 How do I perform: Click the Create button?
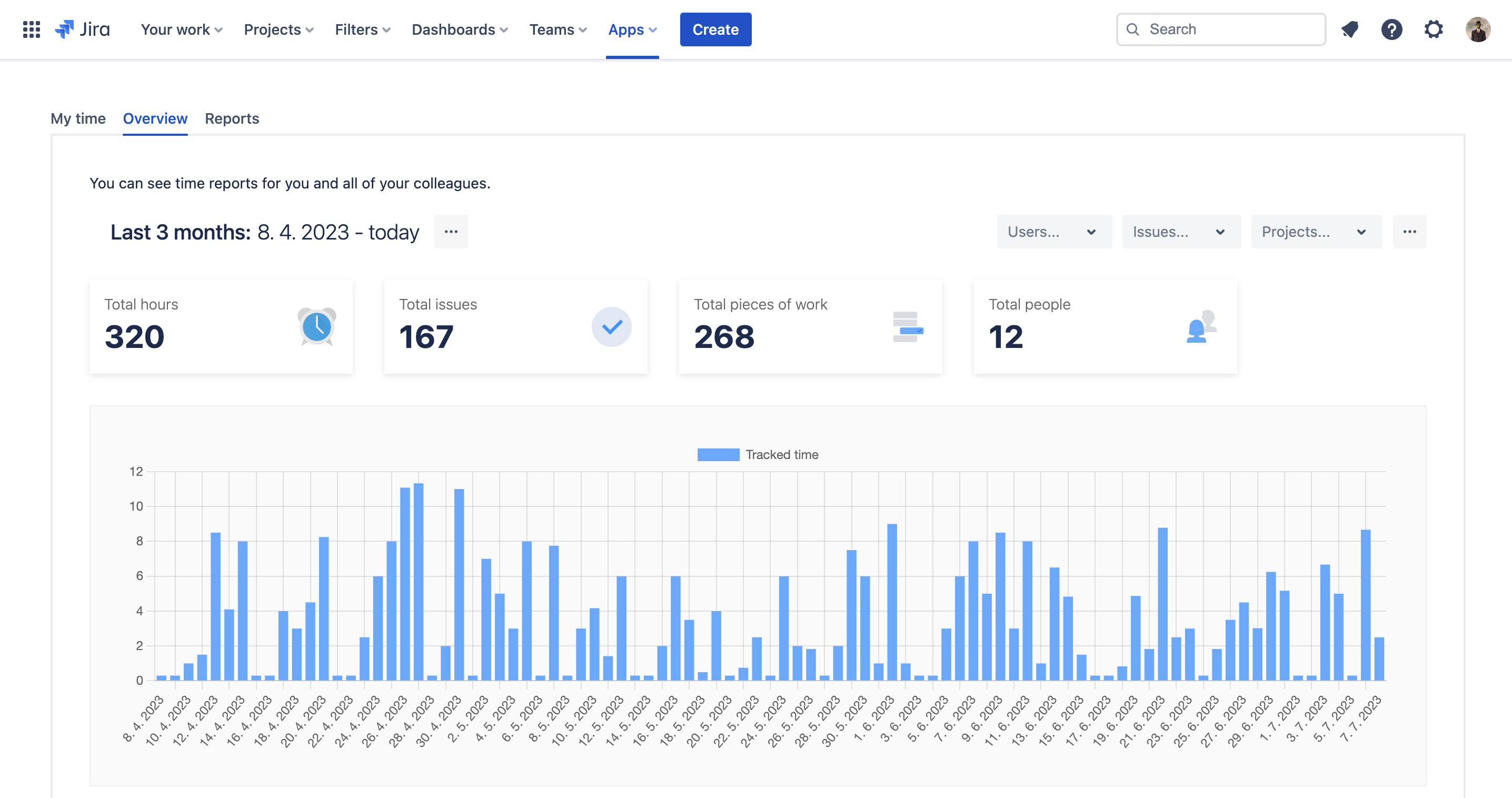pyautogui.click(x=715, y=28)
